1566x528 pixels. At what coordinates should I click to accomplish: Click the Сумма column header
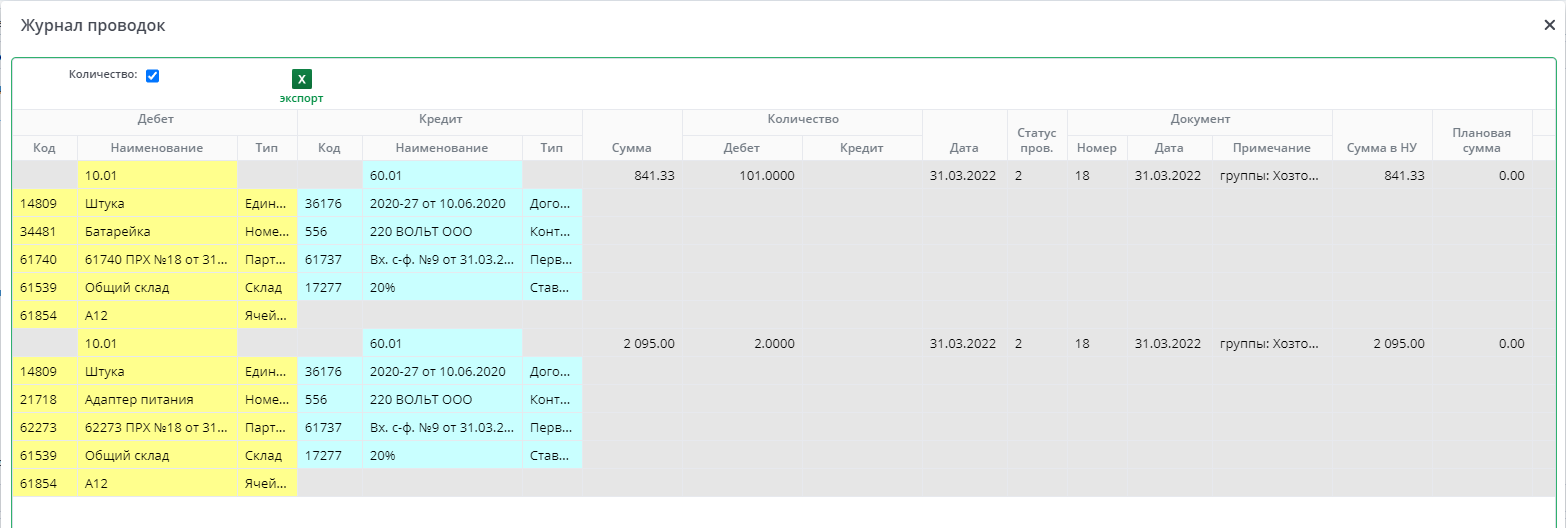click(x=631, y=148)
